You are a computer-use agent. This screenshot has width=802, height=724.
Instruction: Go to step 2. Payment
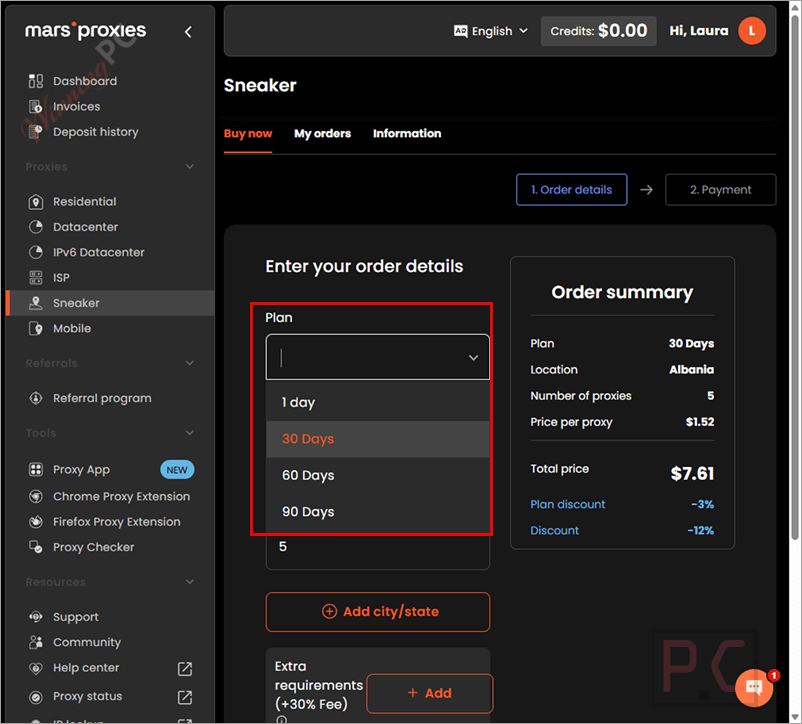tap(720, 190)
